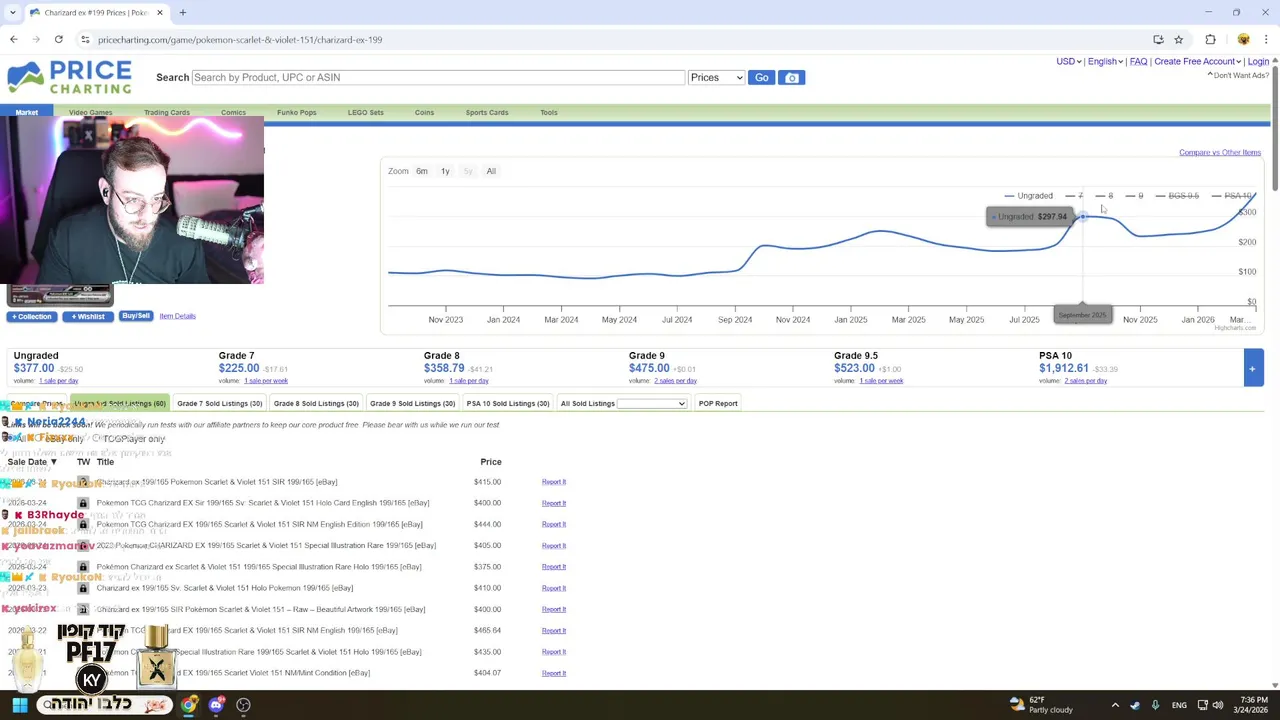Set chart zoom to All
The height and width of the screenshot is (720, 1280).
(x=491, y=171)
